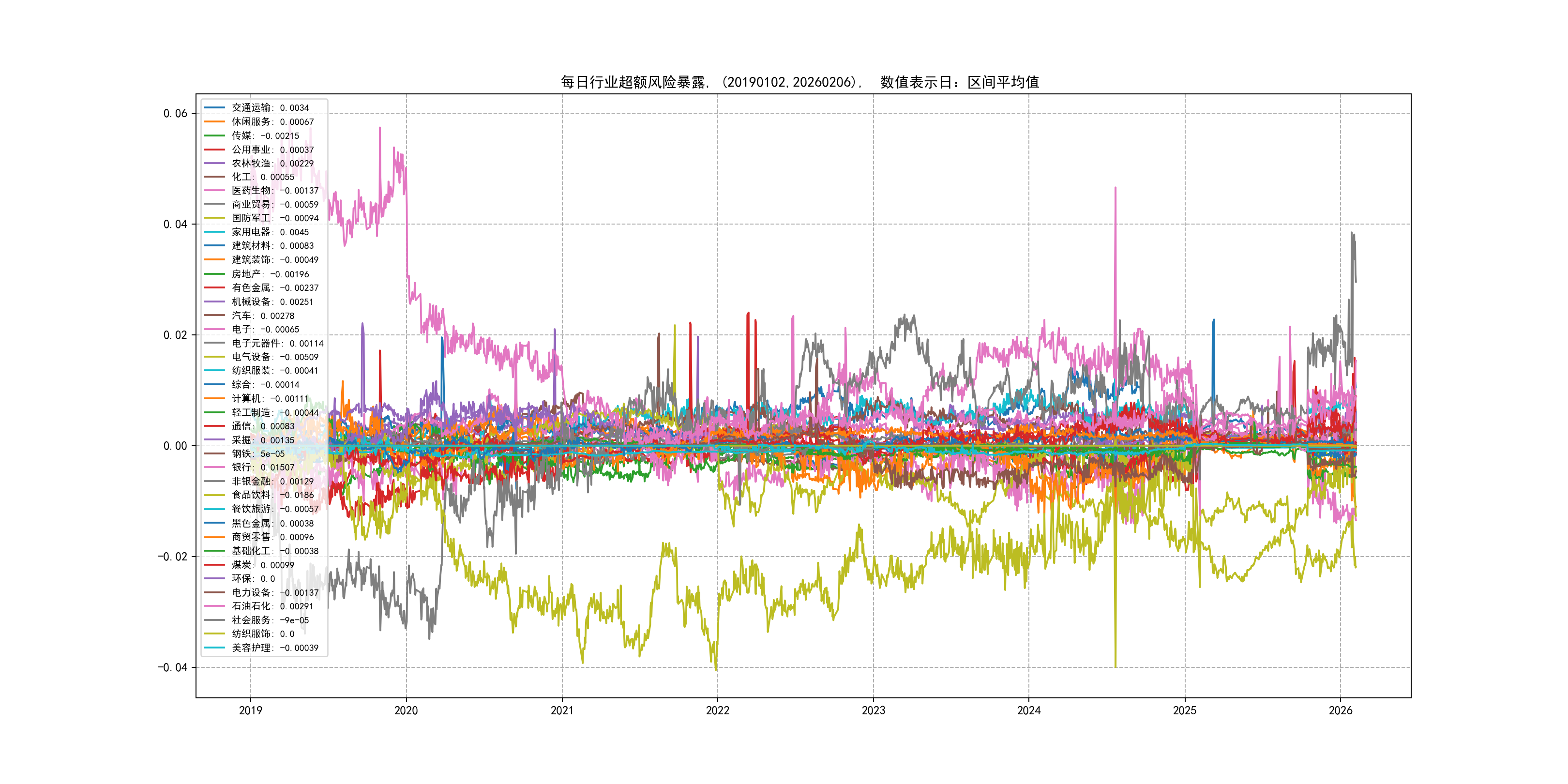
Task: Click the 0.00 y-axis tick label
Action: click(x=175, y=446)
